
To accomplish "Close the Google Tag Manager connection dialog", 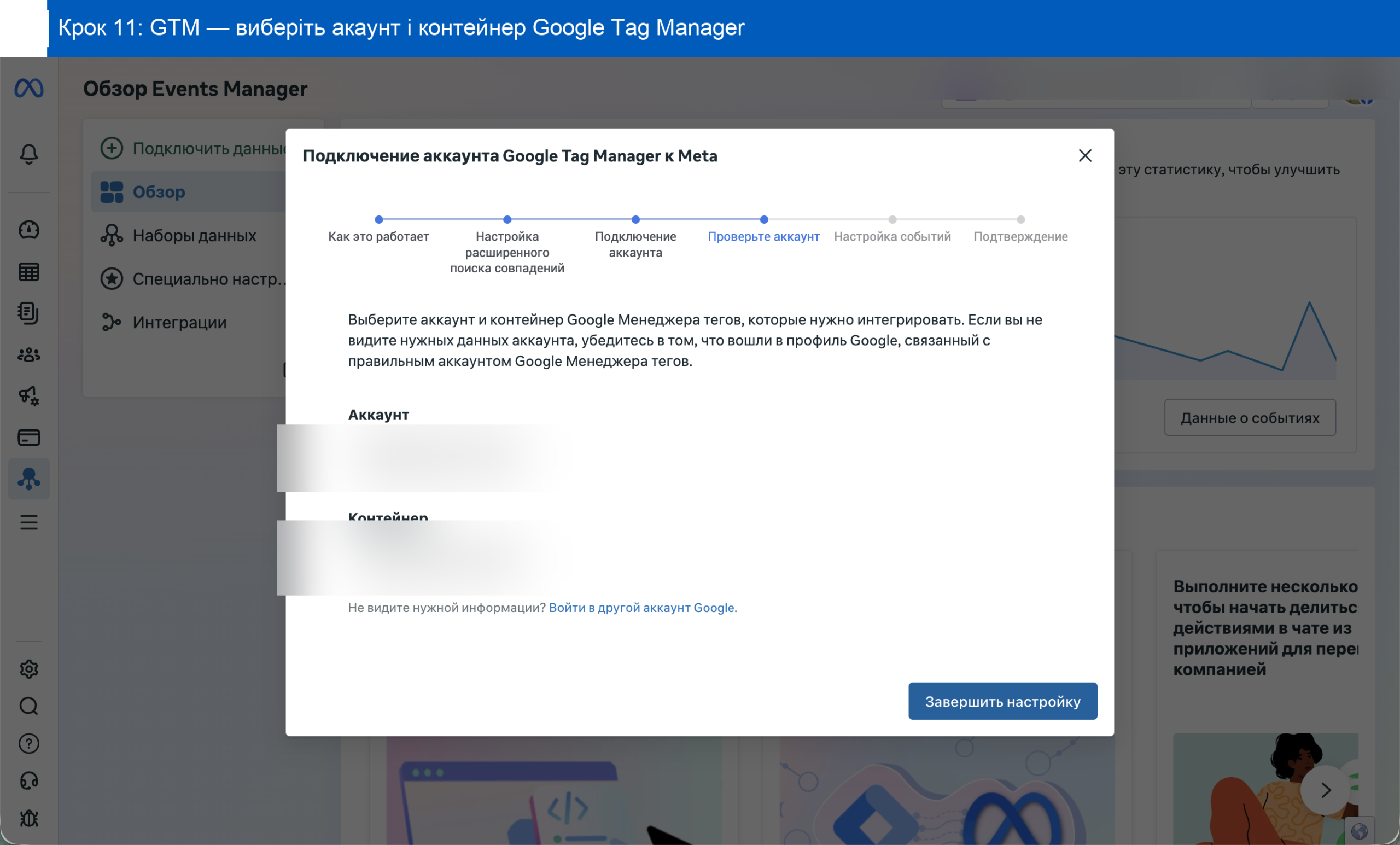I will click(x=1085, y=156).
